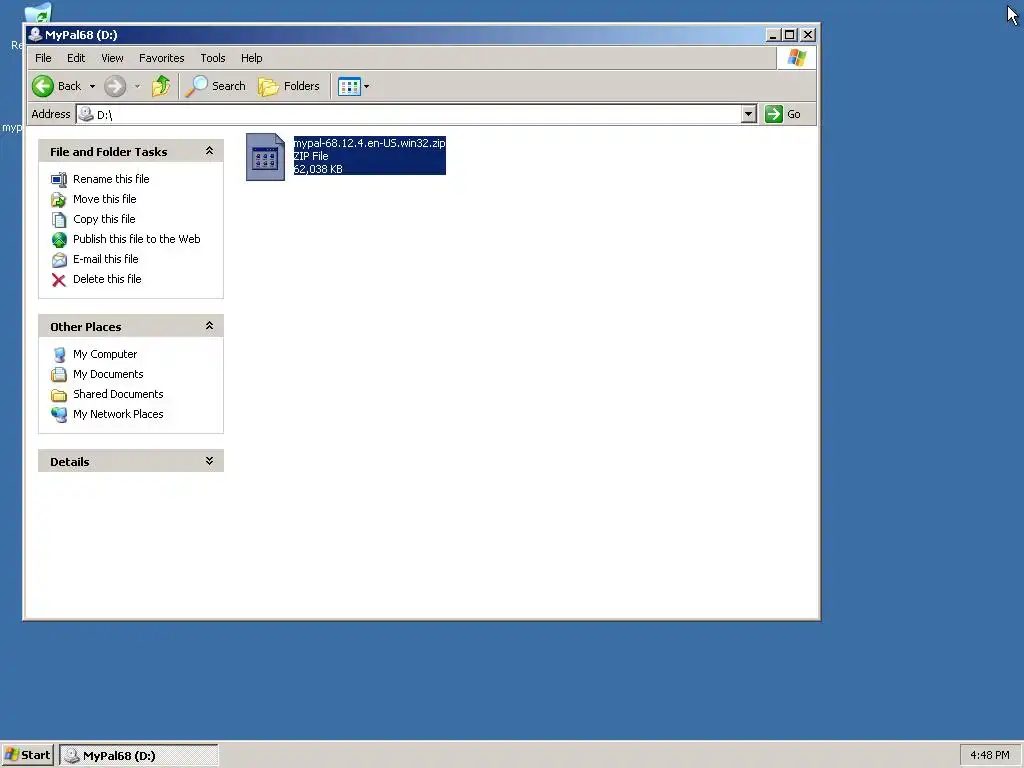Collapse the Other Places panel
The image size is (1024, 768).
pyautogui.click(x=209, y=326)
